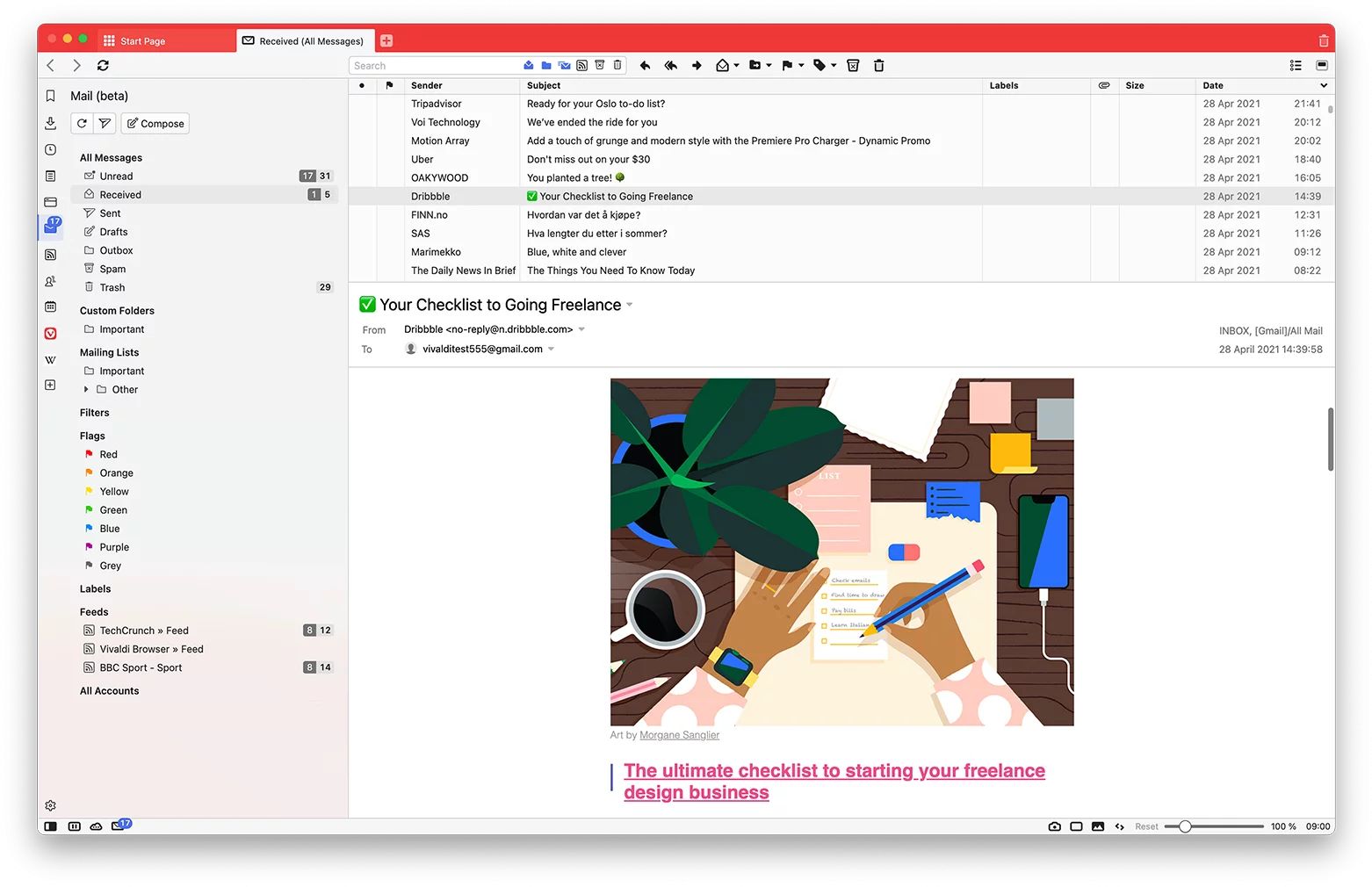1372x887 pixels.
Task: Toggle show trash filter in search field
Action: coord(617,65)
